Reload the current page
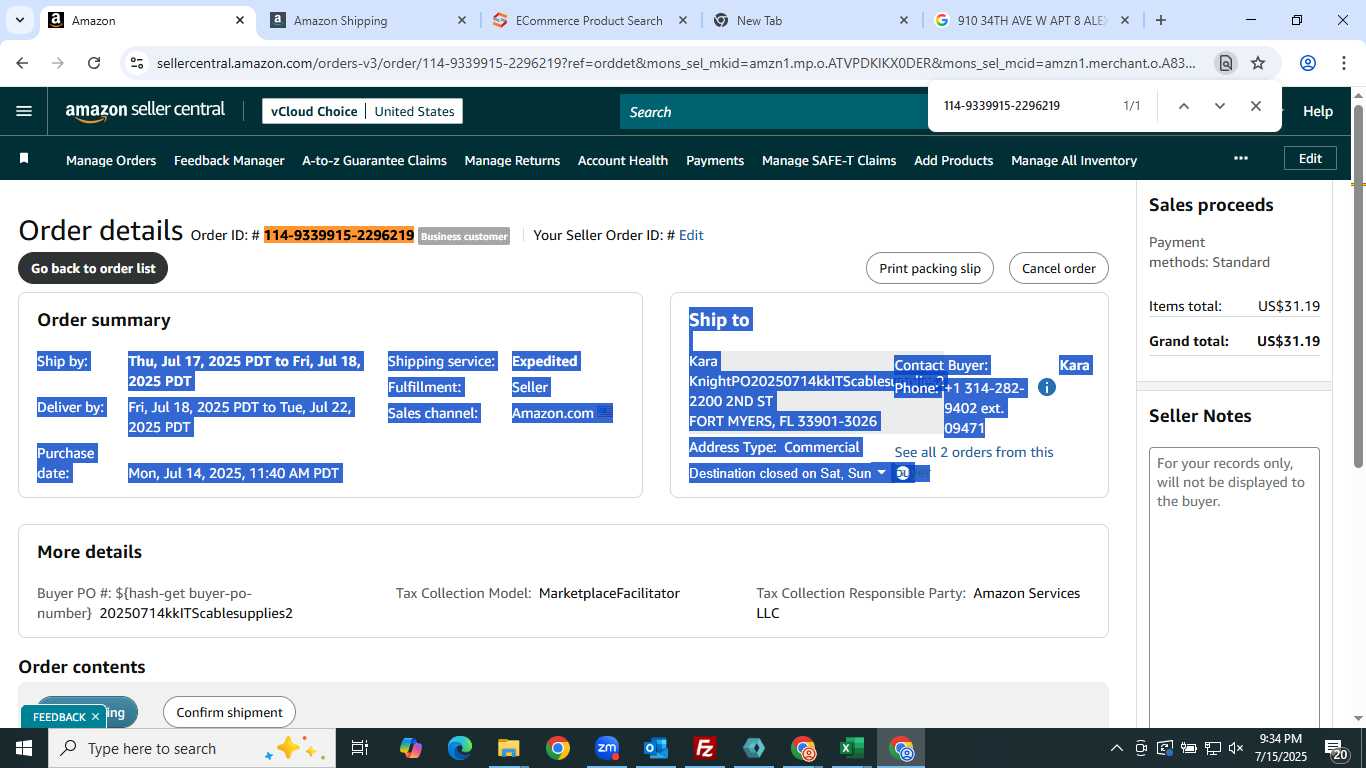 pyautogui.click(x=94, y=63)
